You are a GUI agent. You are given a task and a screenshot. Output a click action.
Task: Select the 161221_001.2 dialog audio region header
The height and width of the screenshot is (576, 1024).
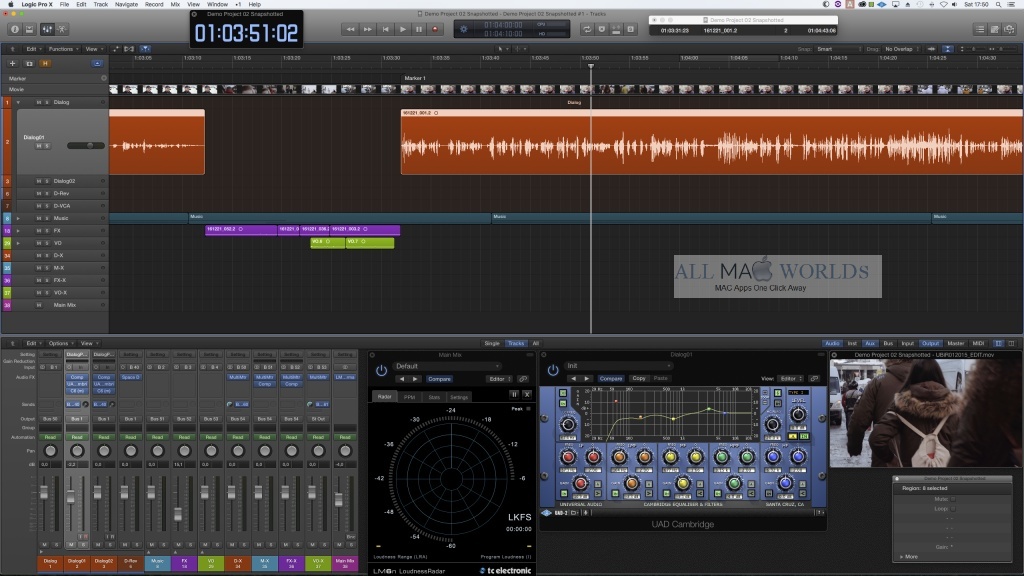pyautogui.click(x=712, y=113)
